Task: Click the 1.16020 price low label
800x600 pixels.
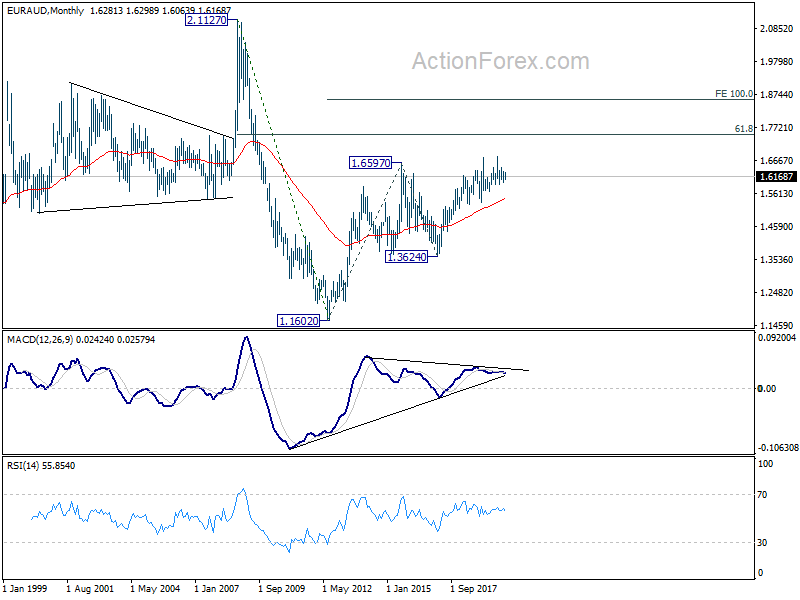Action: (x=298, y=321)
